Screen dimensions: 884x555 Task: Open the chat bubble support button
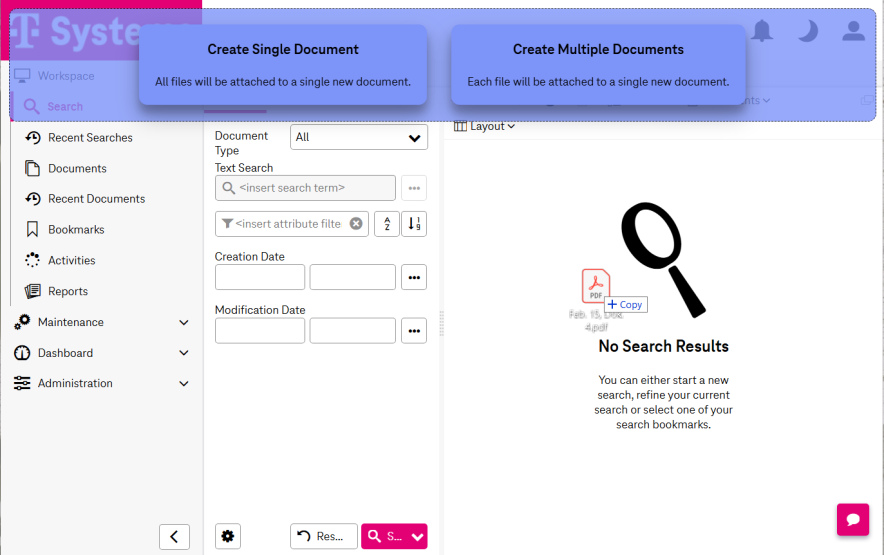point(853,519)
